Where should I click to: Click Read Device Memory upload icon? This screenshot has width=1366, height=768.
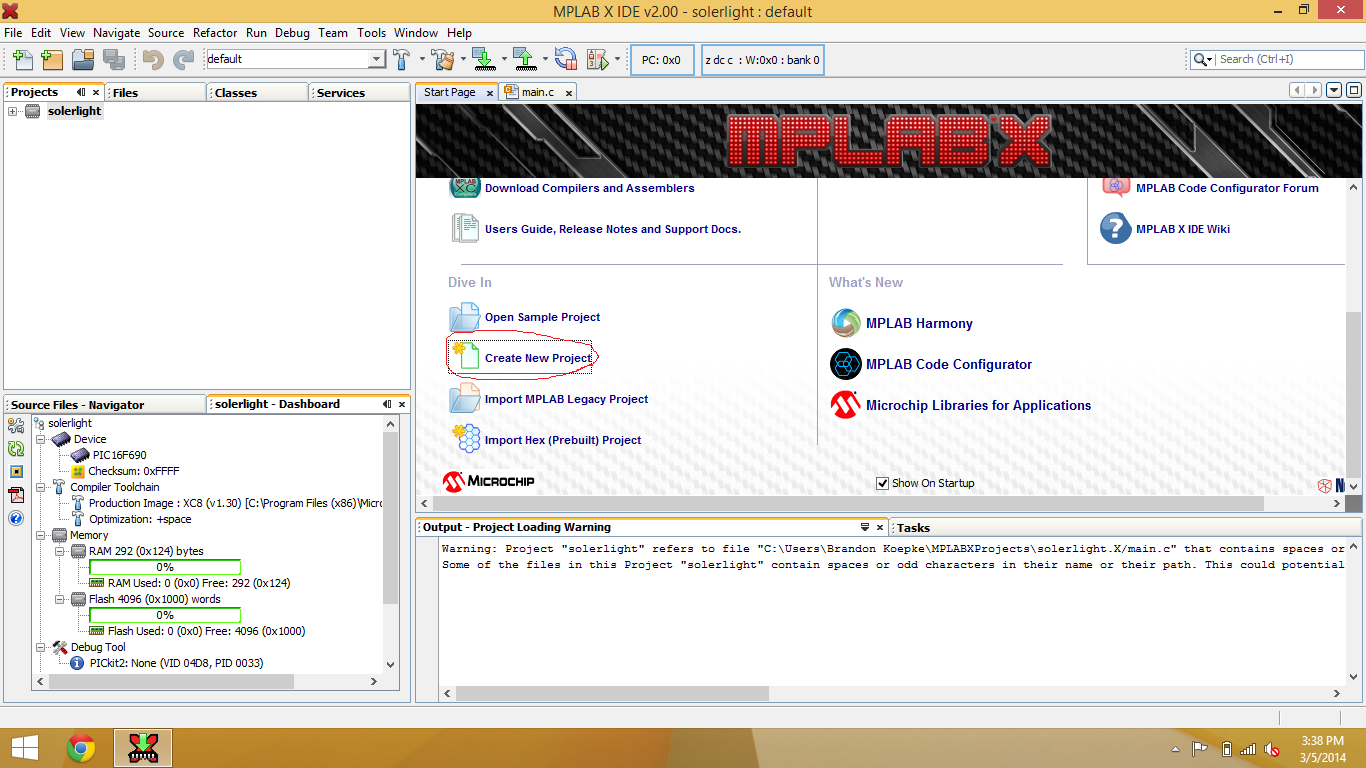click(524, 59)
